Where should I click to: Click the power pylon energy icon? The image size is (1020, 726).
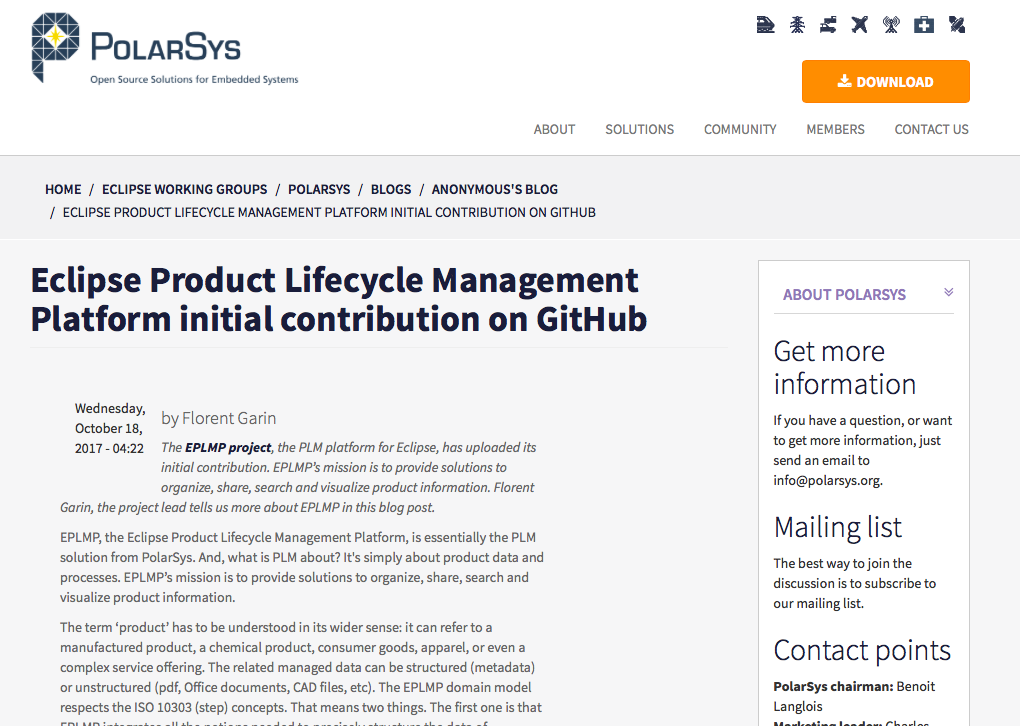[x=797, y=25]
